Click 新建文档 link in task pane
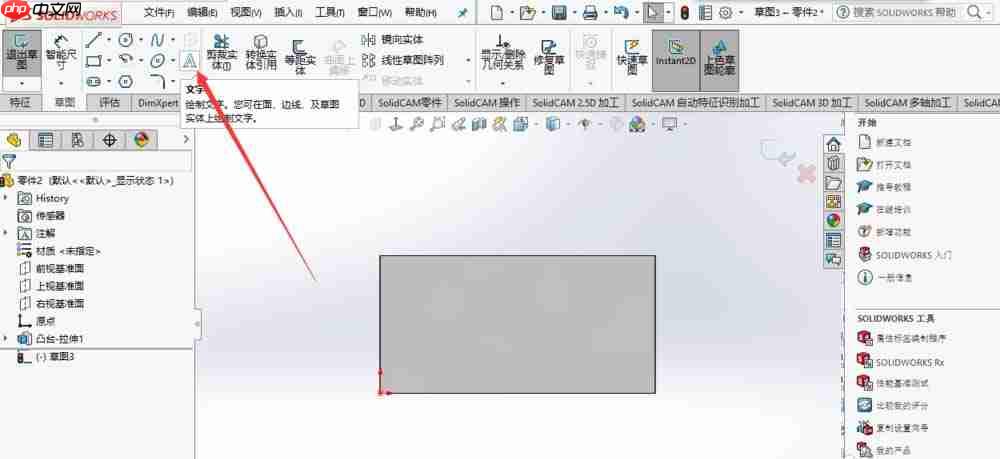 [893, 142]
